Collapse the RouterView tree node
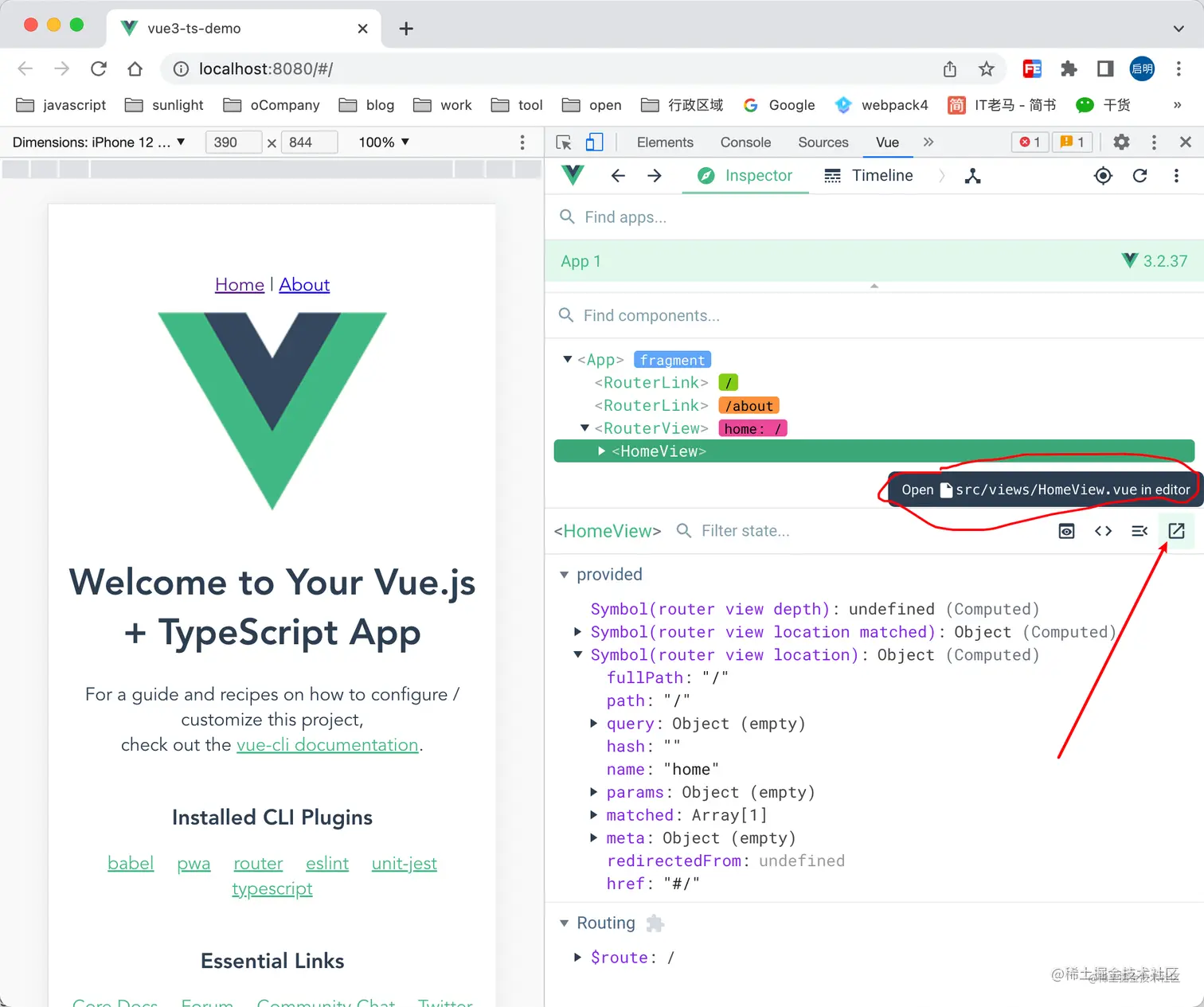 coord(585,428)
